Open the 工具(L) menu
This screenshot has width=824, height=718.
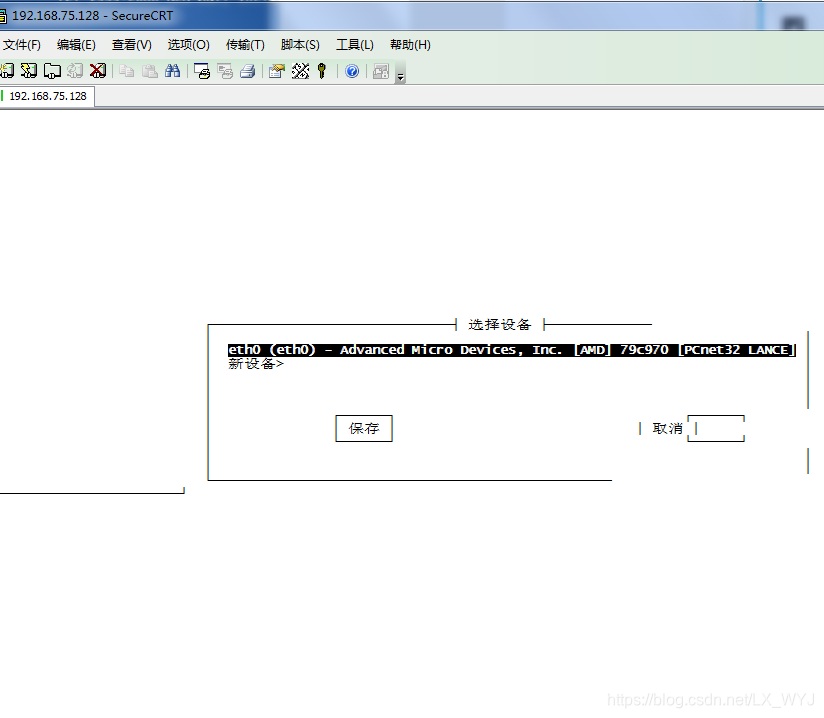tap(355, 45)
